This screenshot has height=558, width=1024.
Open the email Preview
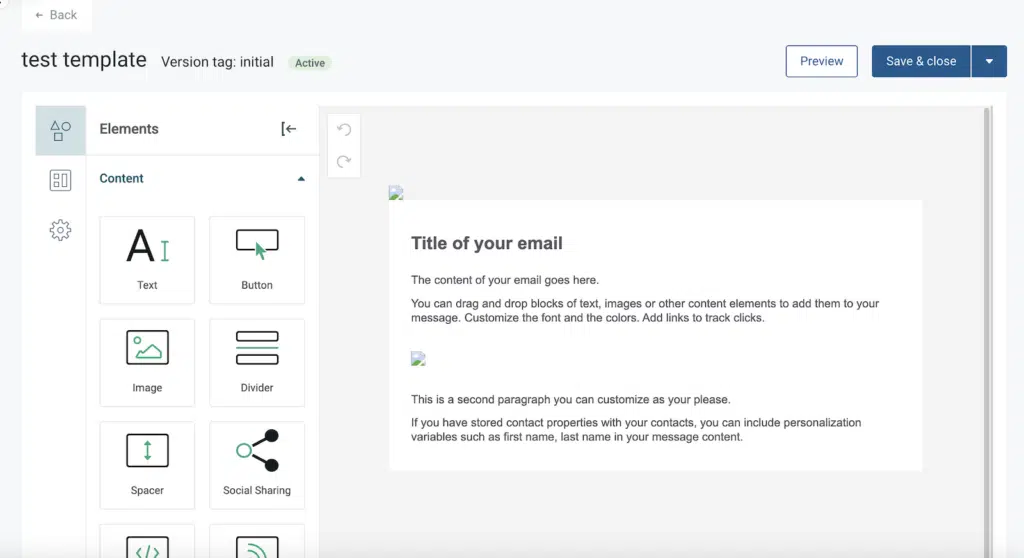[821, 61]
